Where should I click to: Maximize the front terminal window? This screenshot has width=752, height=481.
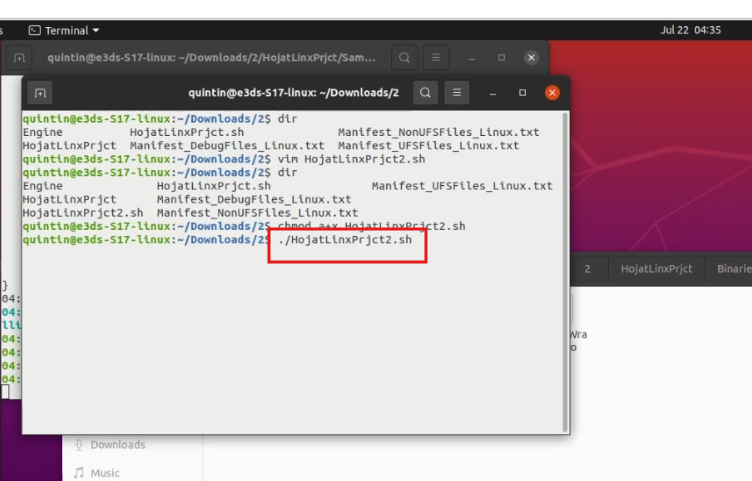(x=522, y=93)
